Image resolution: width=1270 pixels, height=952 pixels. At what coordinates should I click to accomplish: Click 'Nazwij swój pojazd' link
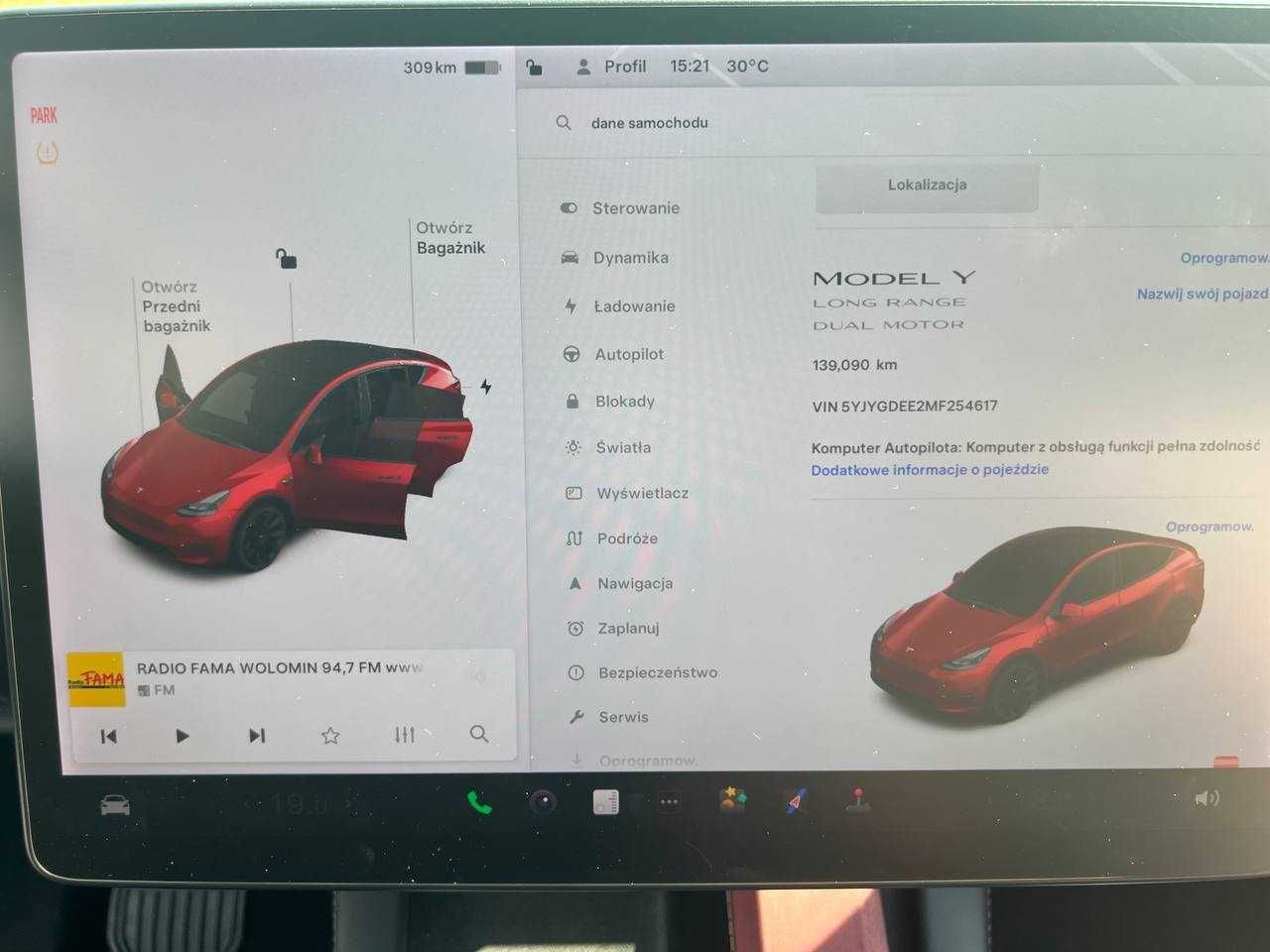[x=1202, y=294]
